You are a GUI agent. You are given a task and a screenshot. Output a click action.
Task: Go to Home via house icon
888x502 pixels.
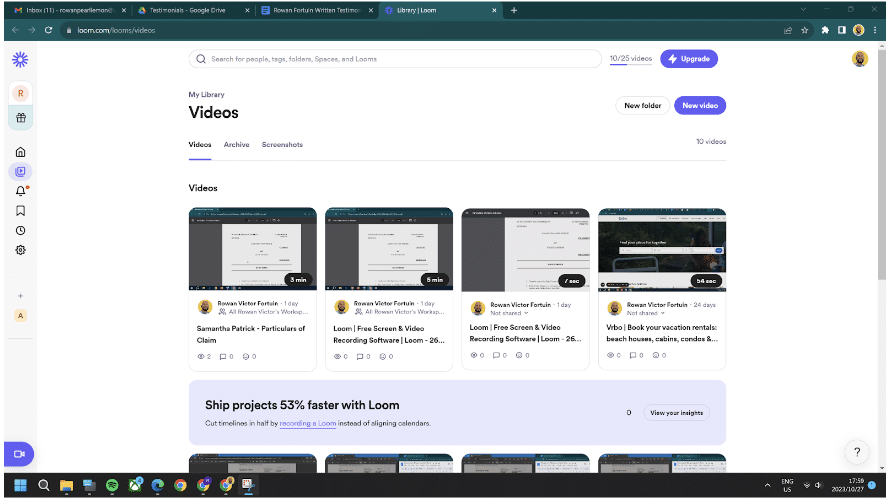pos(20,152)
